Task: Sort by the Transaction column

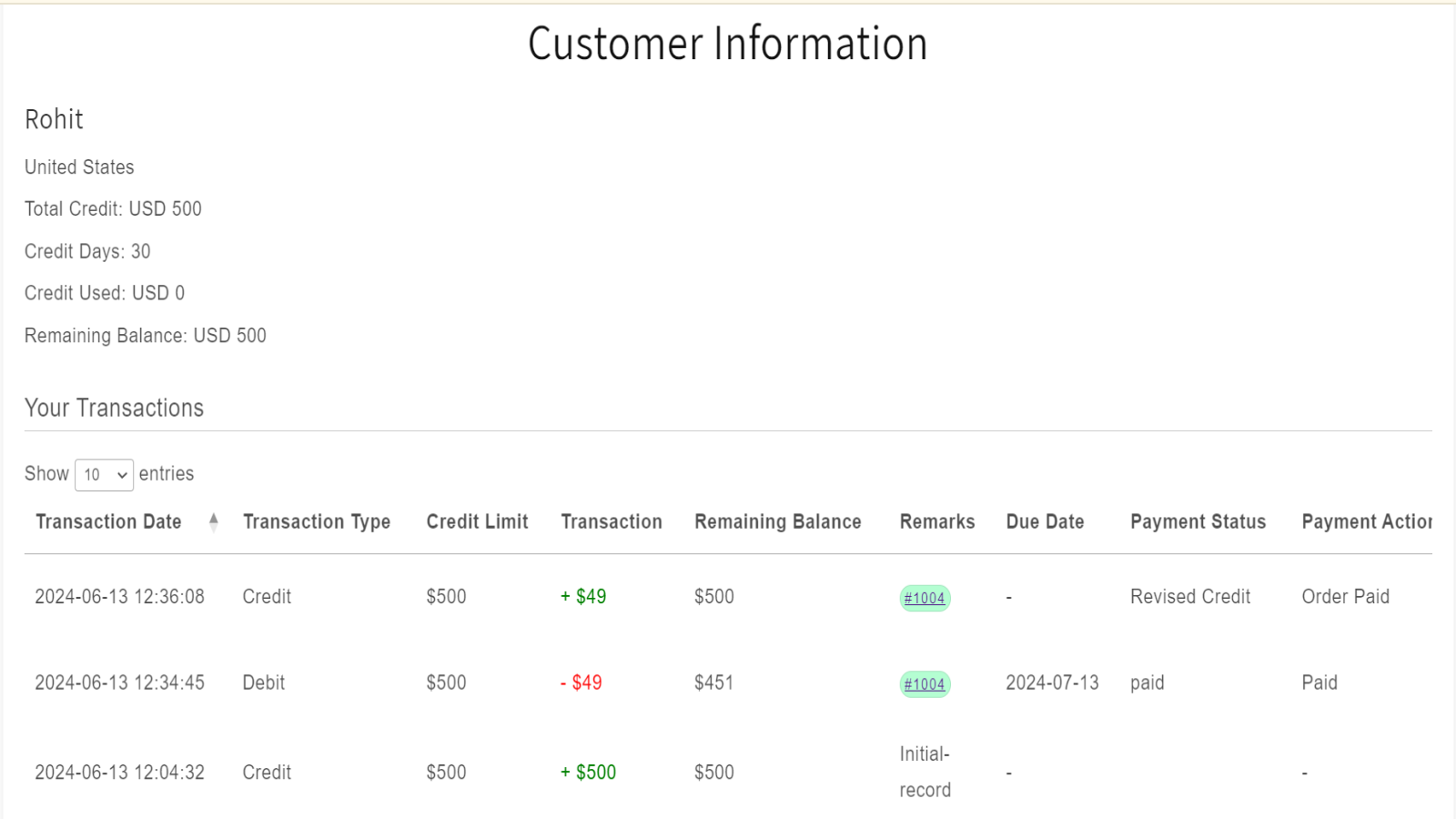Action: click(612, 521)
